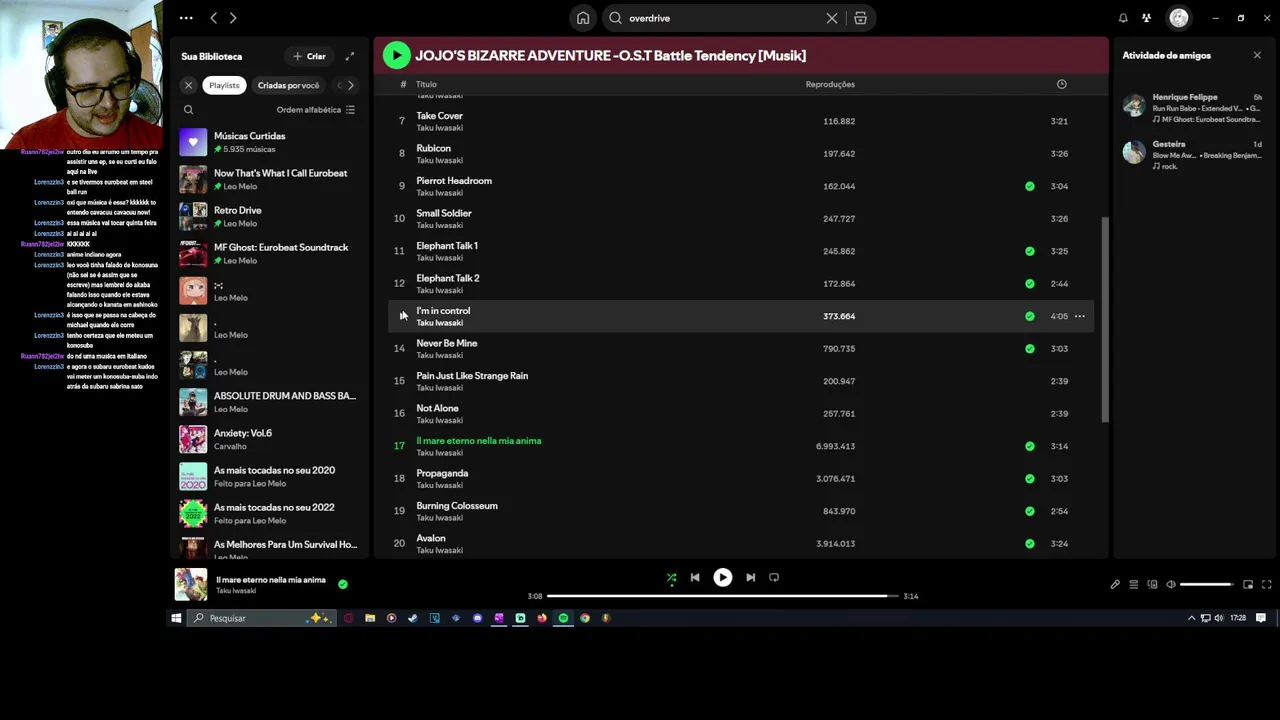Open the three-dots app menu
This screenshot has width=1280, height=720.
[186, 18]
